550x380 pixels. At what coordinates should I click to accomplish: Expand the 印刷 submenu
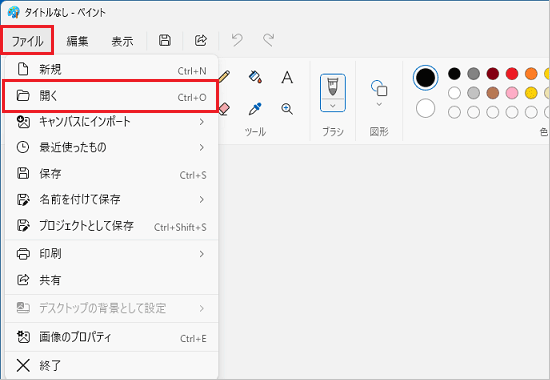[112, 254]
